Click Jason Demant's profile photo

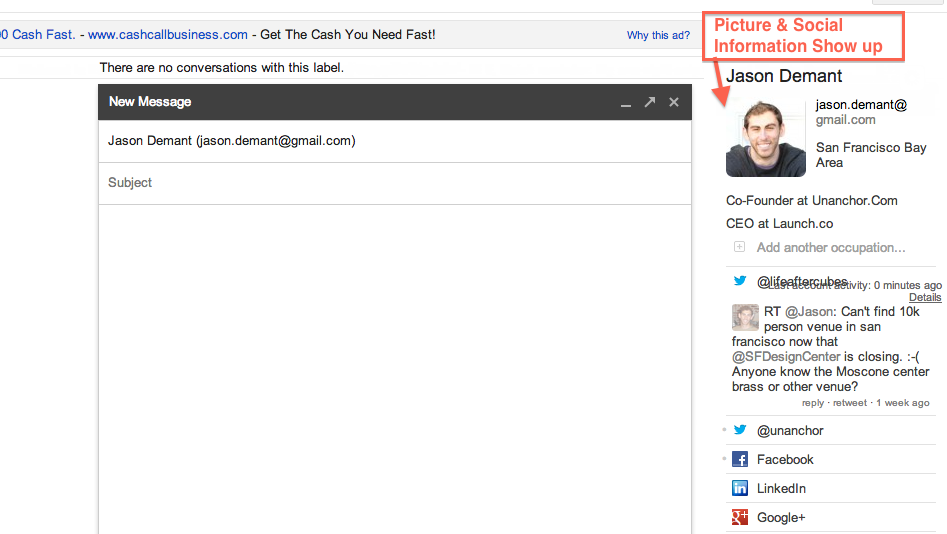tap(766, 138)
